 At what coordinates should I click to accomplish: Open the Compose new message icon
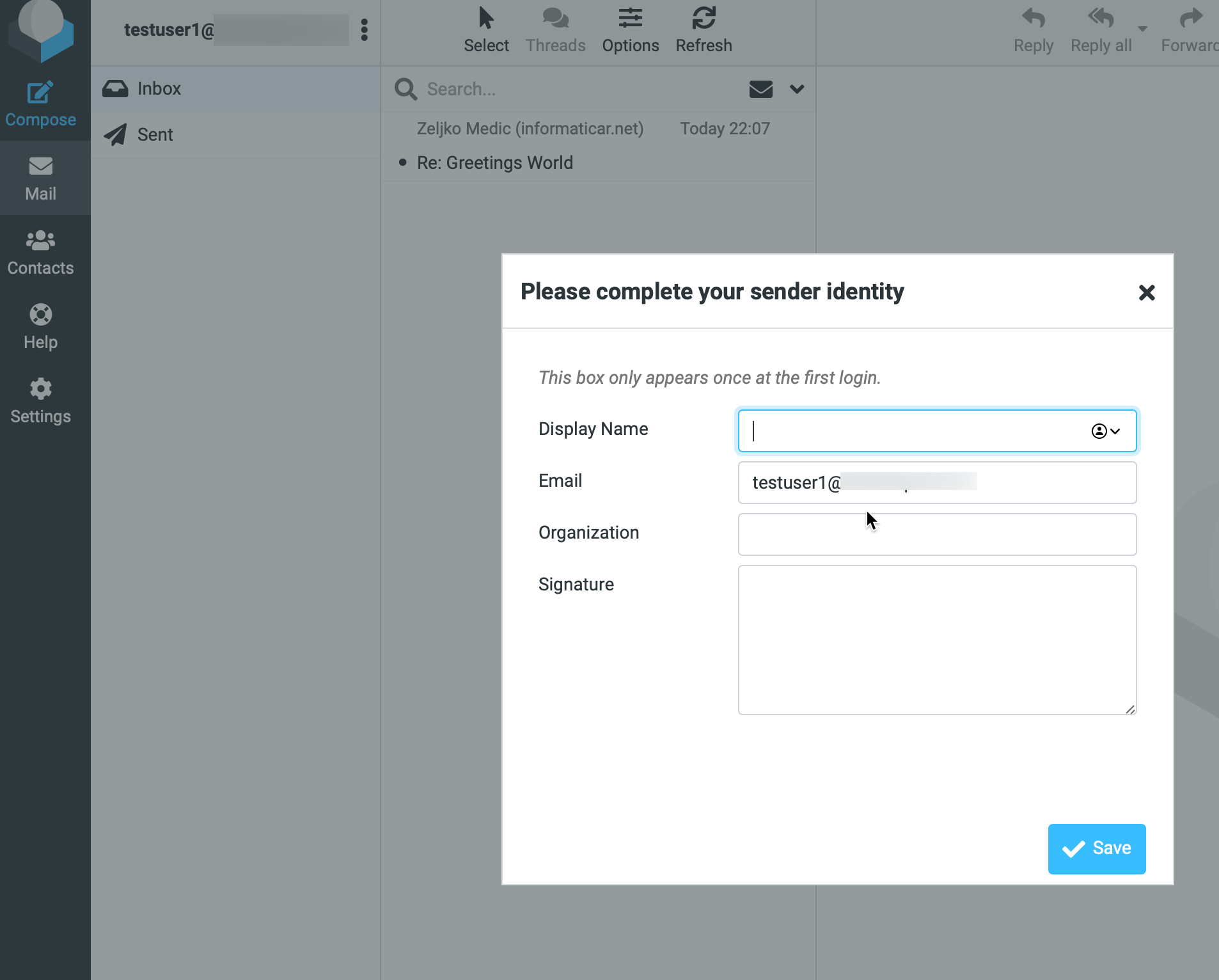click(40, 104)
